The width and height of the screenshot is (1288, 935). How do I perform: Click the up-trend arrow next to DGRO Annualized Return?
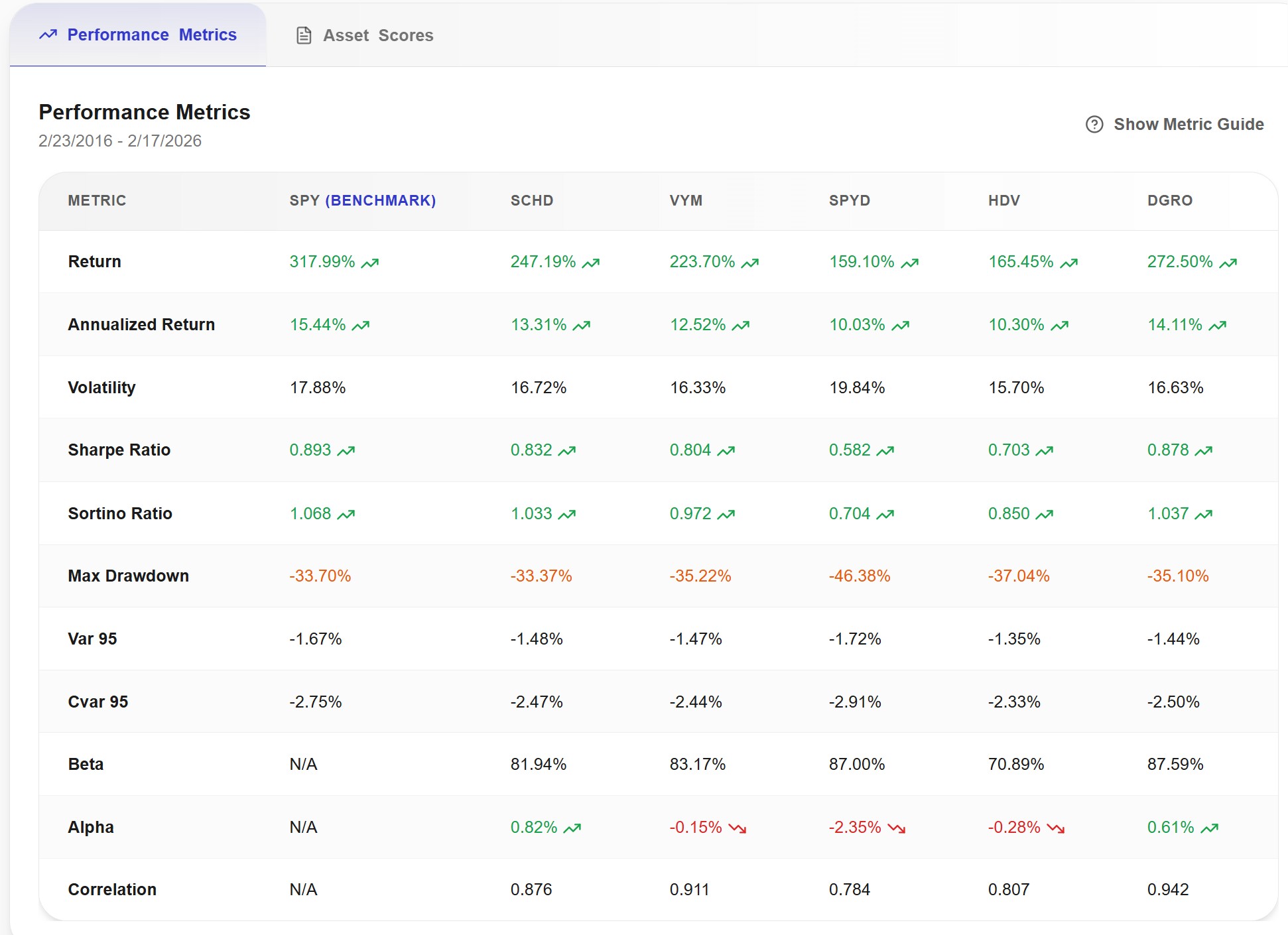click(1217, 325)
